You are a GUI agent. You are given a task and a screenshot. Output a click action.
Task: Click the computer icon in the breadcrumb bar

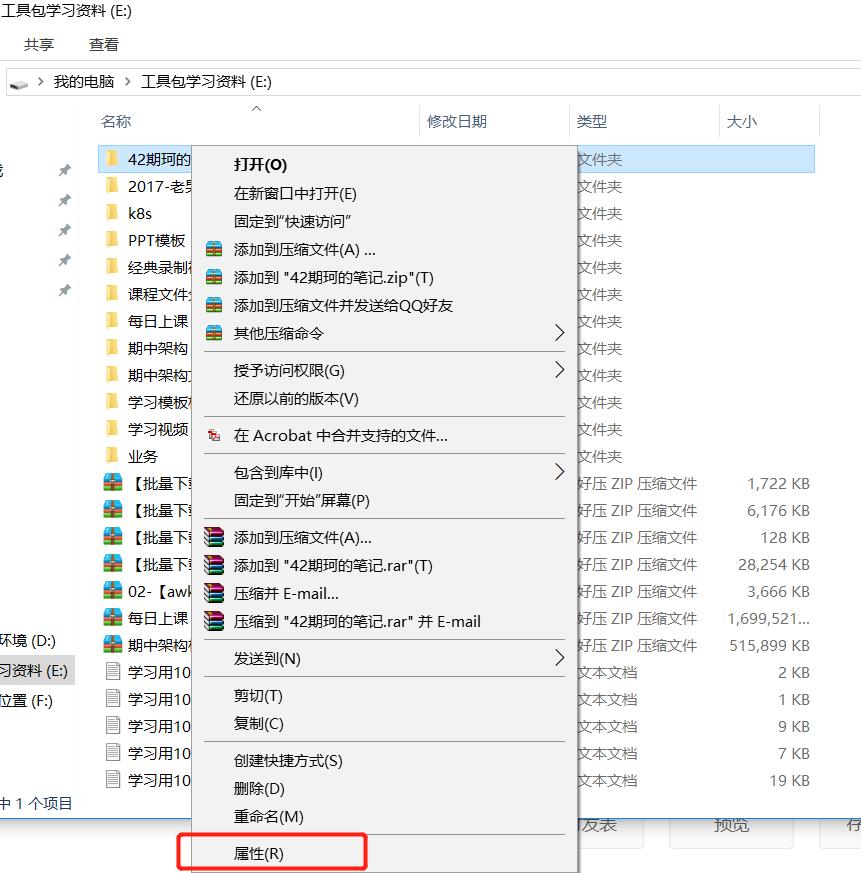click(20, 82)
